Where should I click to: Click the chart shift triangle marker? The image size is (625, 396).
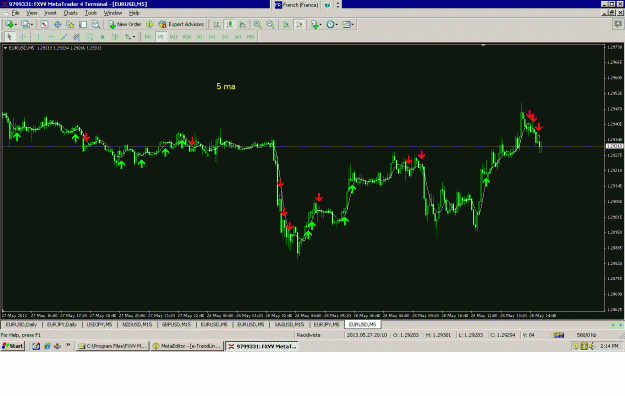[483, 45]
